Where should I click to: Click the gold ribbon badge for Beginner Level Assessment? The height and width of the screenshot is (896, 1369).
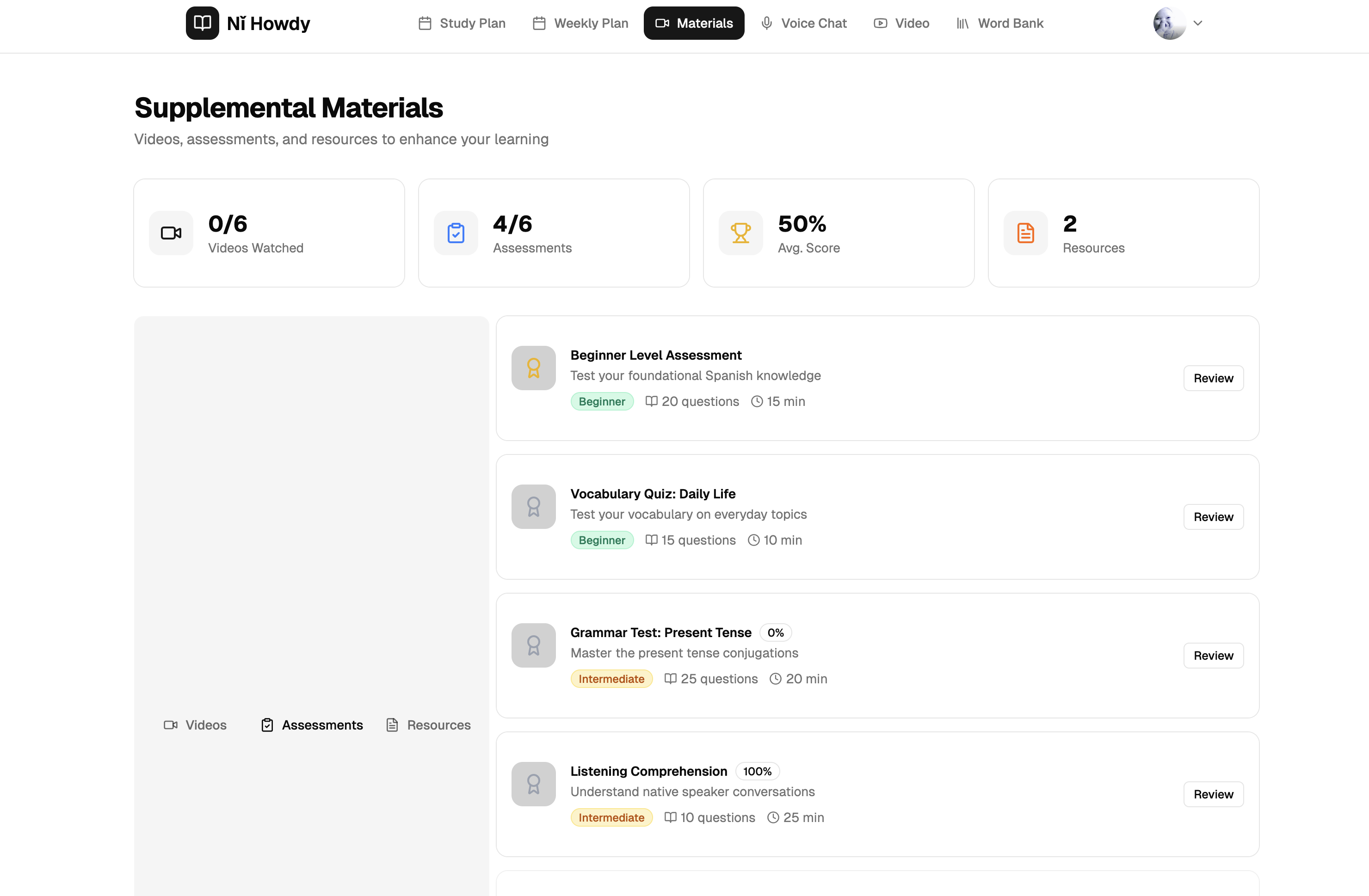coord(533,368)
